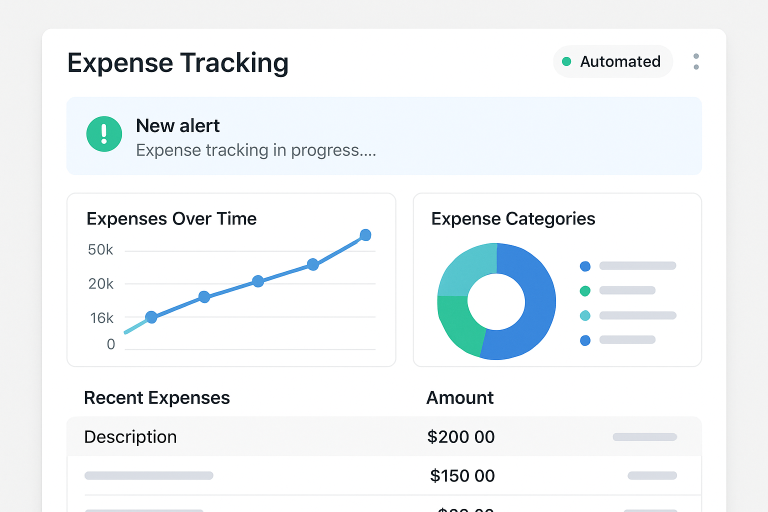The image size is (768, 512).
Task: Sort by the Amount column header
Action: tap(460, 397)
